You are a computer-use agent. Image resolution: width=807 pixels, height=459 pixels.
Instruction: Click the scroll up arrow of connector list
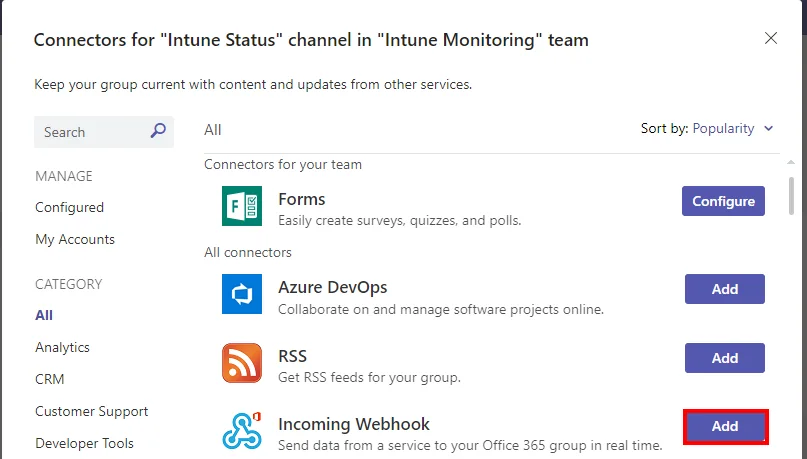coord(791,163)
